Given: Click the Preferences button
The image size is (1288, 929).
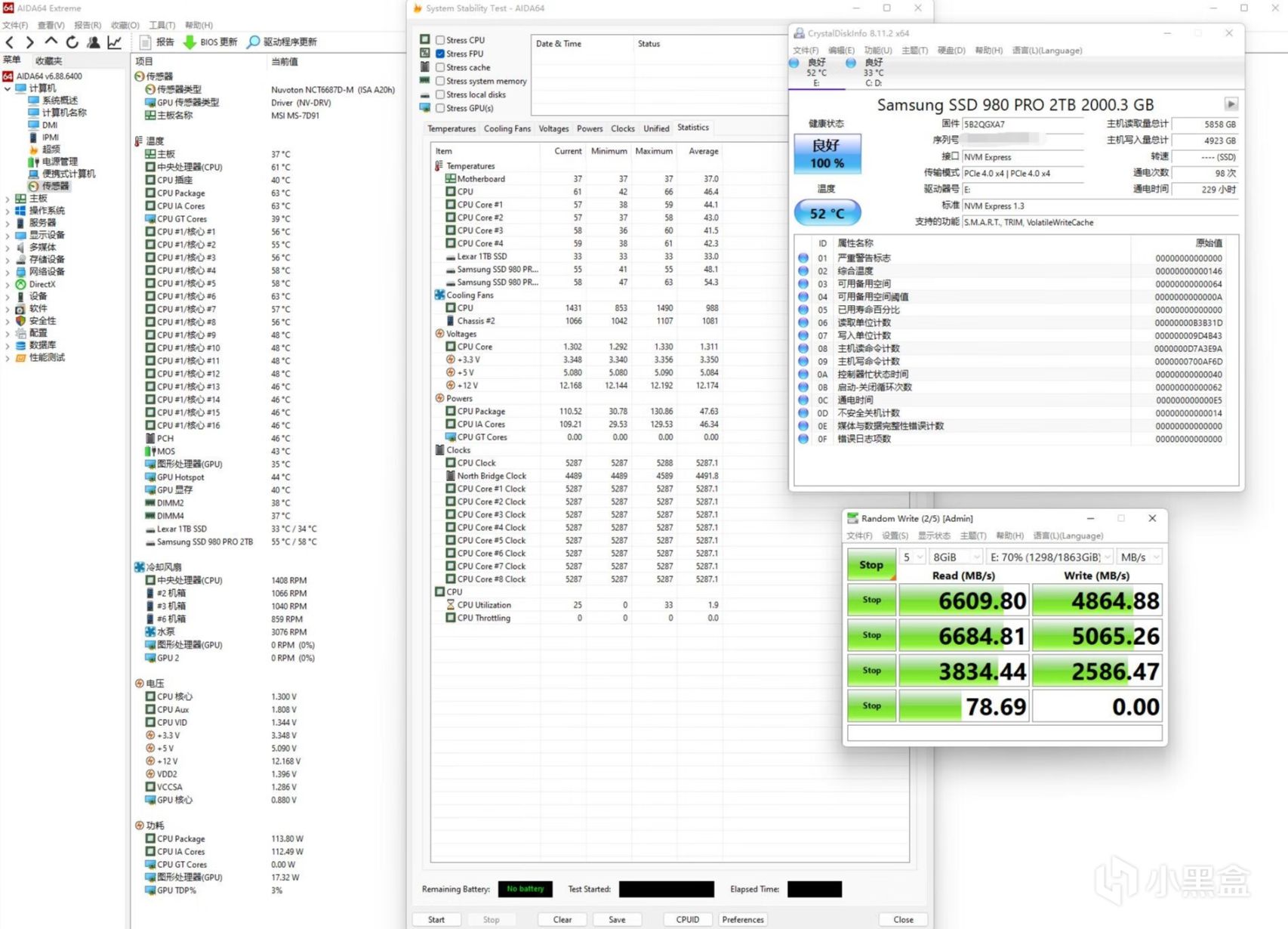Looking at the screenshot, I should (x=742, y=919).
